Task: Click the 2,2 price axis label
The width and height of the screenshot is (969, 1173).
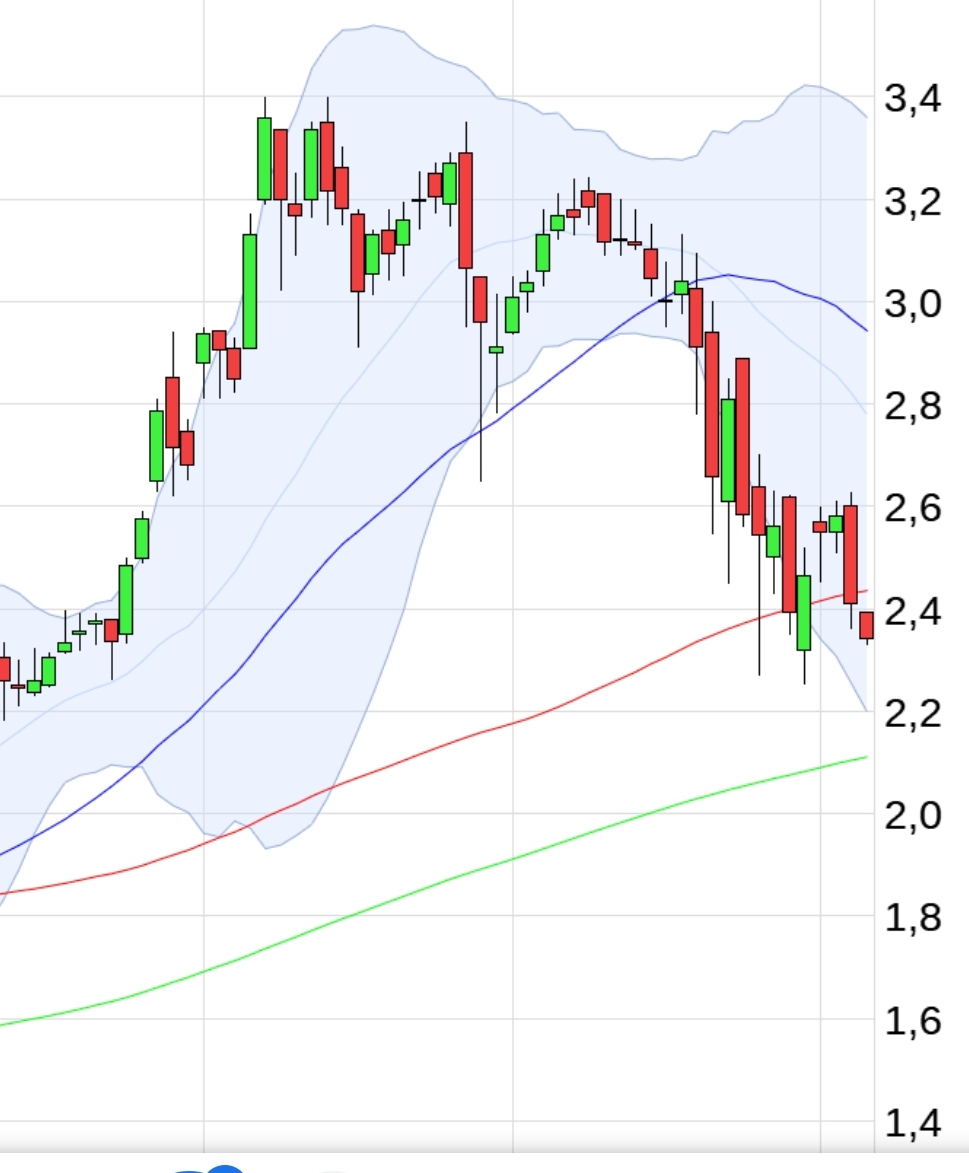Action: pyautogui.click(x=912, y=714)
